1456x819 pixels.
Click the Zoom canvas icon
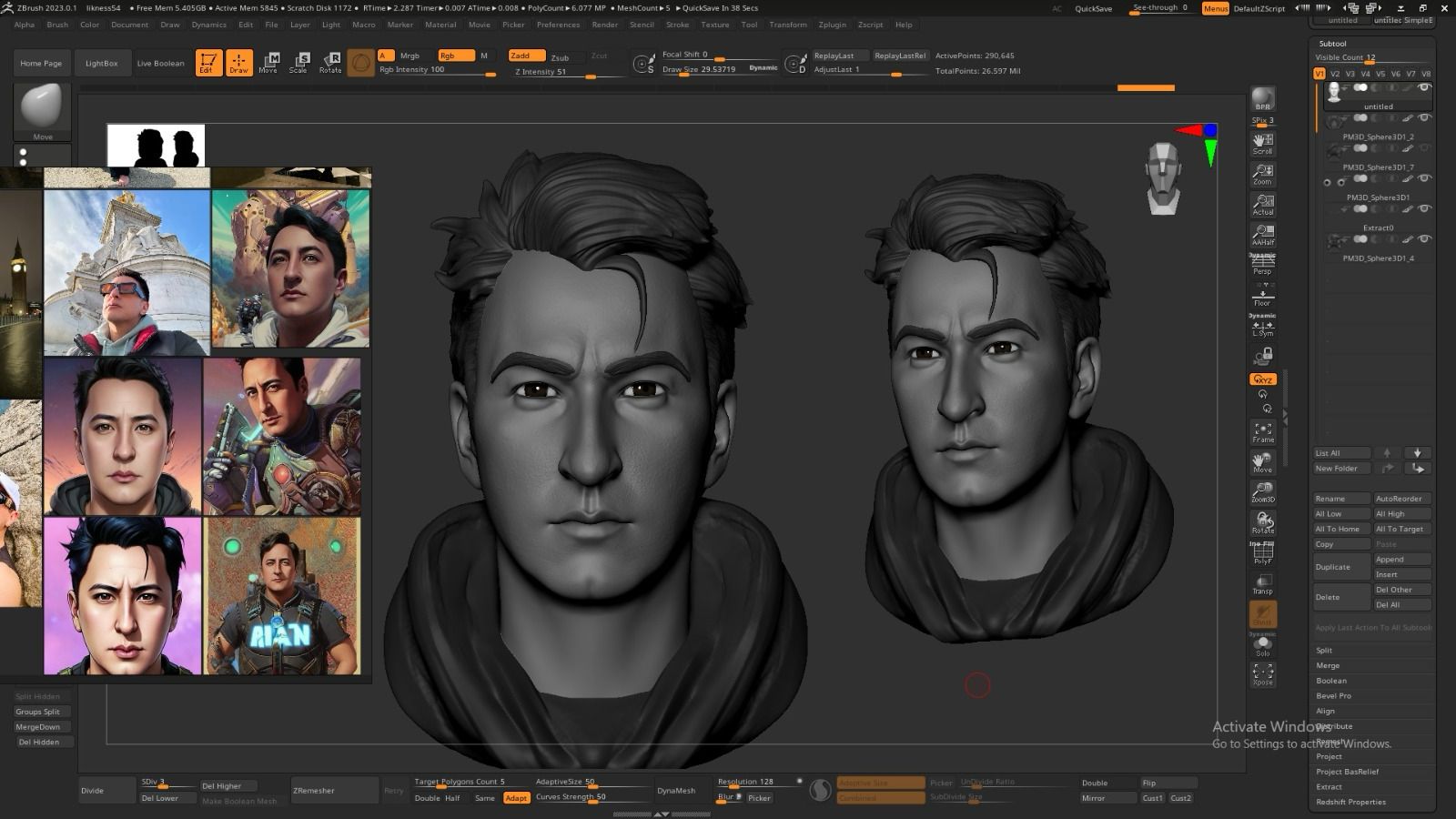pos(1263,174)
